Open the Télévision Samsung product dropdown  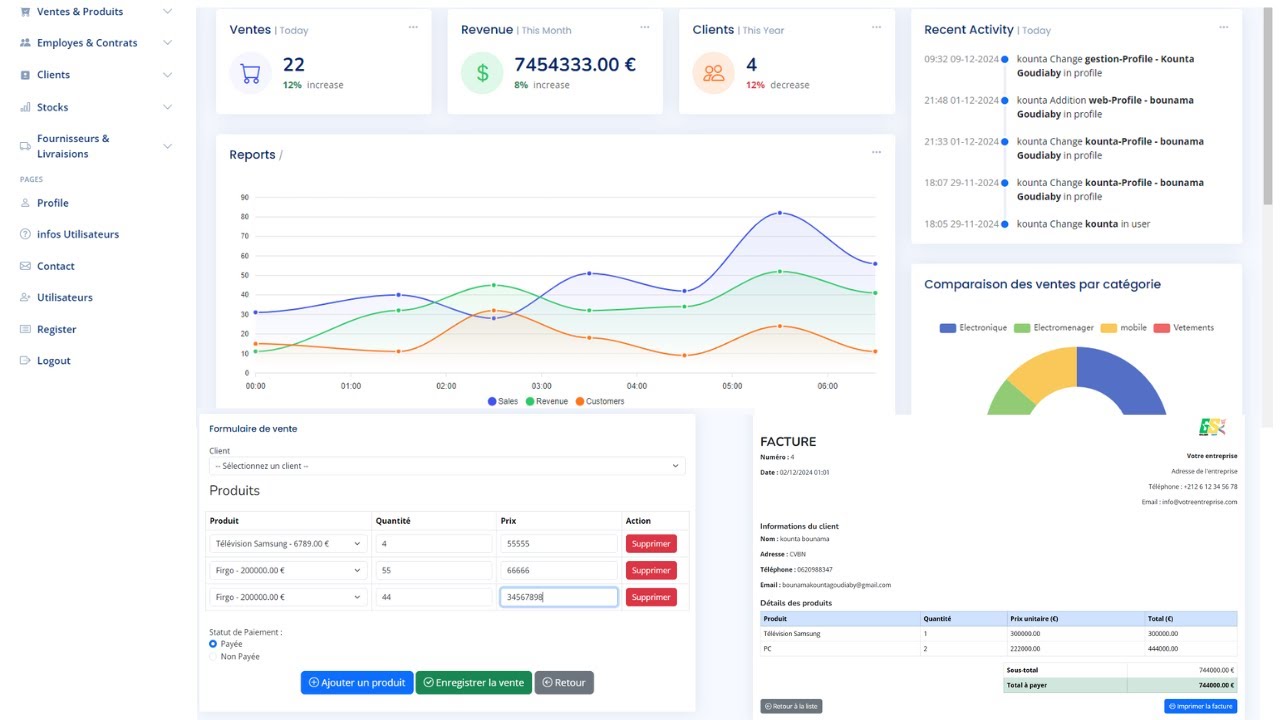(x=288, y=543)
